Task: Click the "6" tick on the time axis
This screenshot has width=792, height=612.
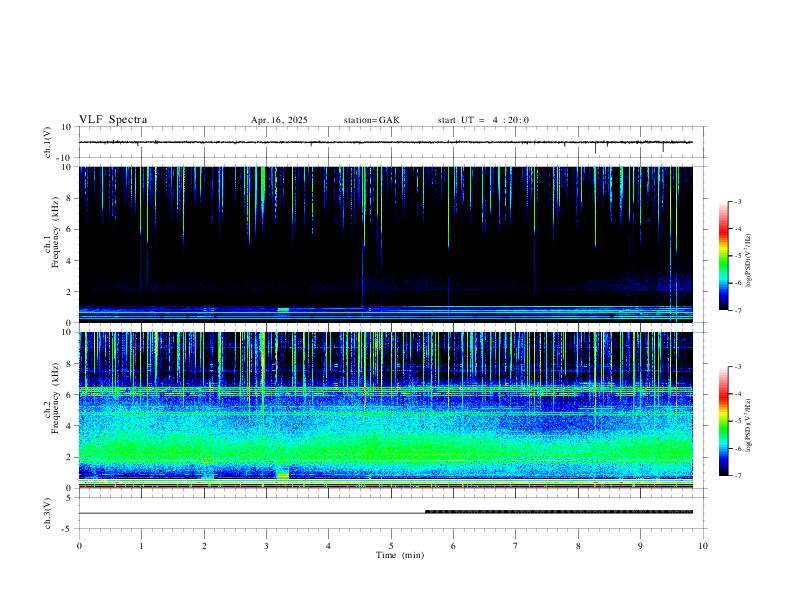Action: click(x=454, y=546)
